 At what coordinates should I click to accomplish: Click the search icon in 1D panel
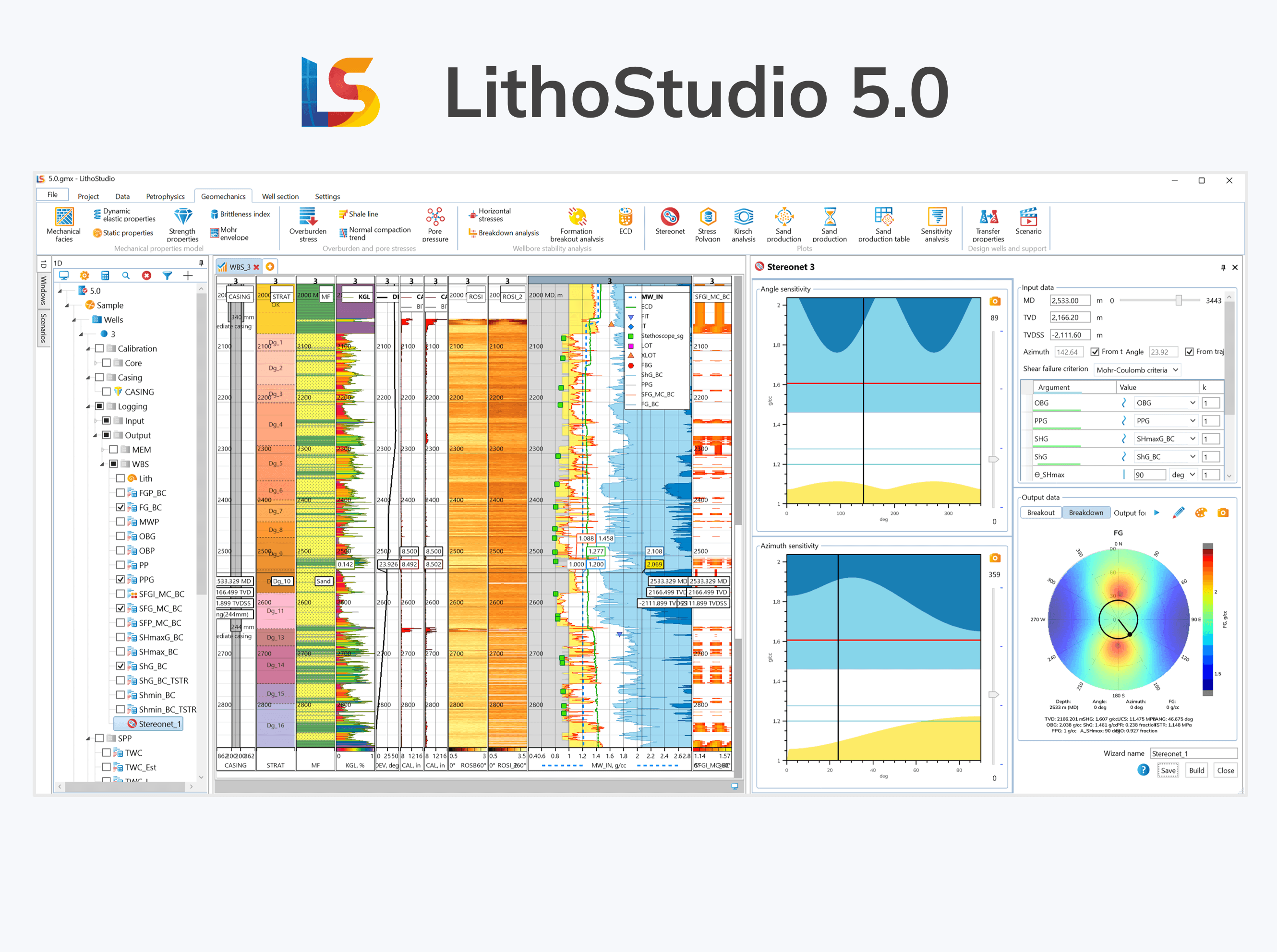pyautogui.click(x=126, y=275)
